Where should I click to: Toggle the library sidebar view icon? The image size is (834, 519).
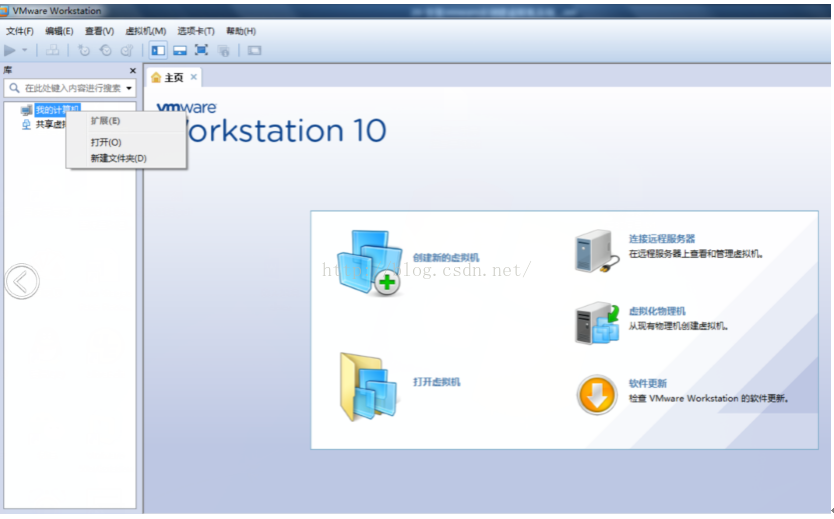point(158,51)
